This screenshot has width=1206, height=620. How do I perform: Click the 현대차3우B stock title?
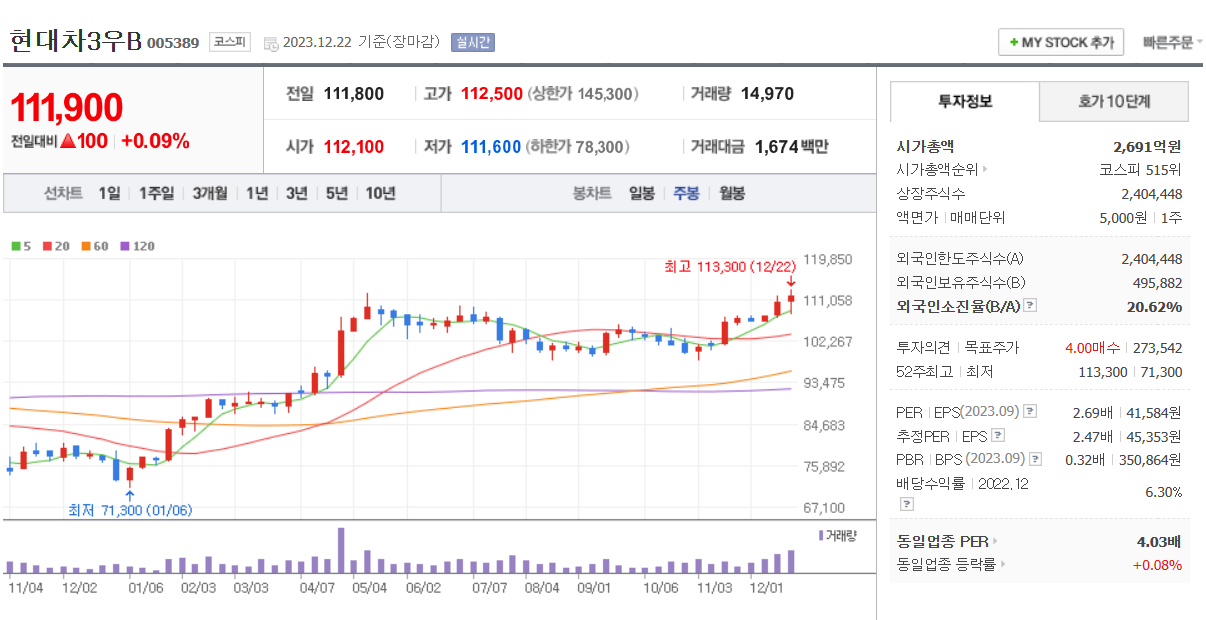[75, 41]
